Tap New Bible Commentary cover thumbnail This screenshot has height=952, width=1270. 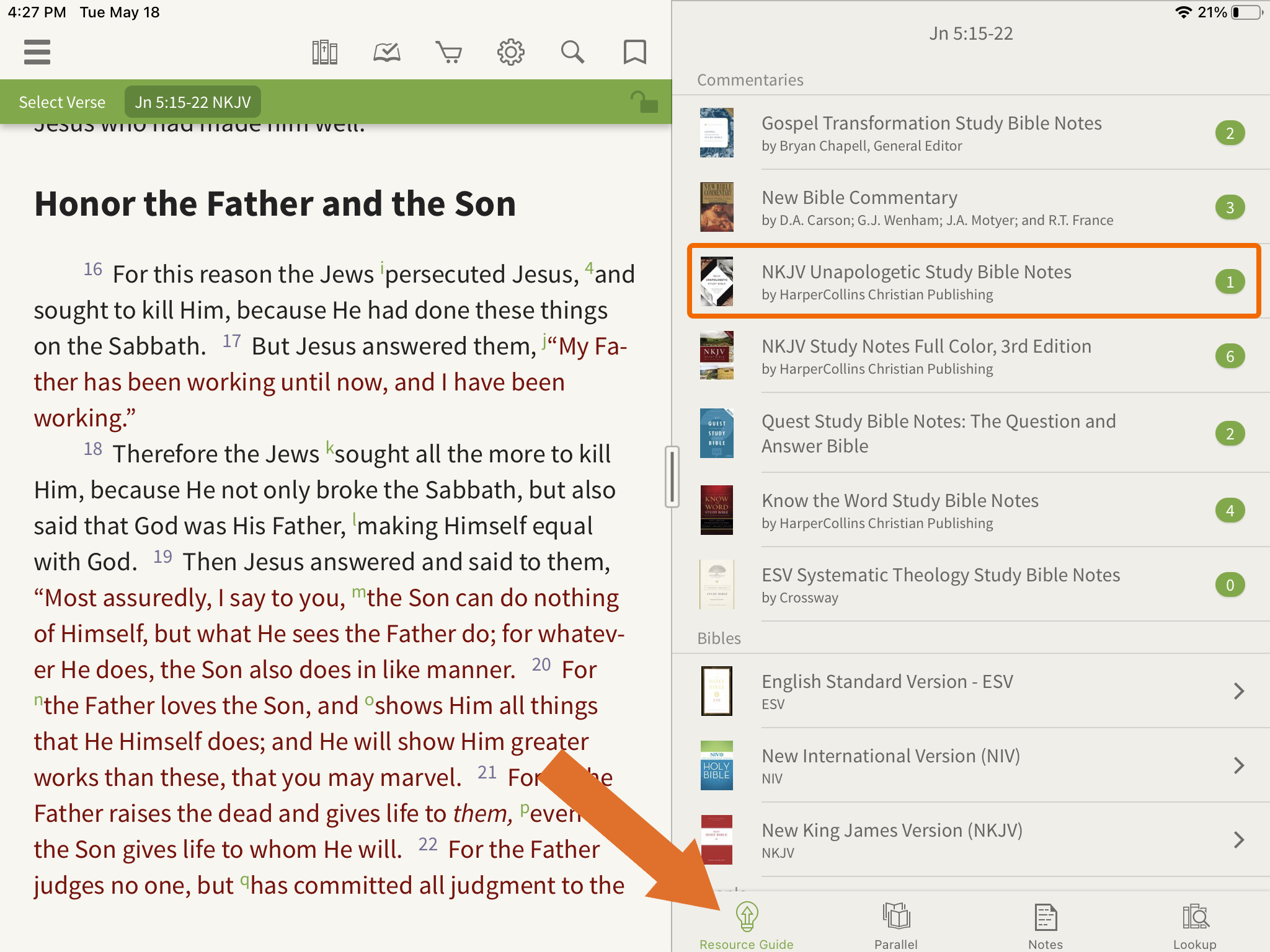click(716, 207)
